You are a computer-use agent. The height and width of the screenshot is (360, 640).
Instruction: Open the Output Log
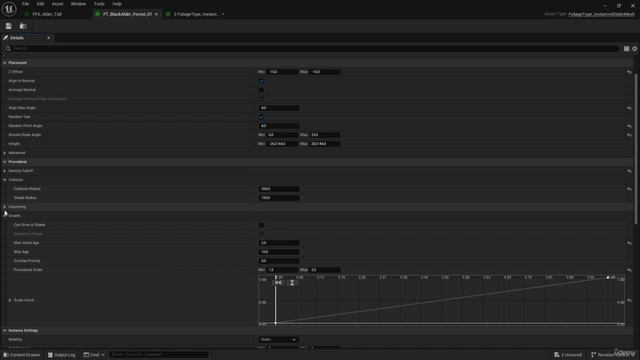pos(62,355)
